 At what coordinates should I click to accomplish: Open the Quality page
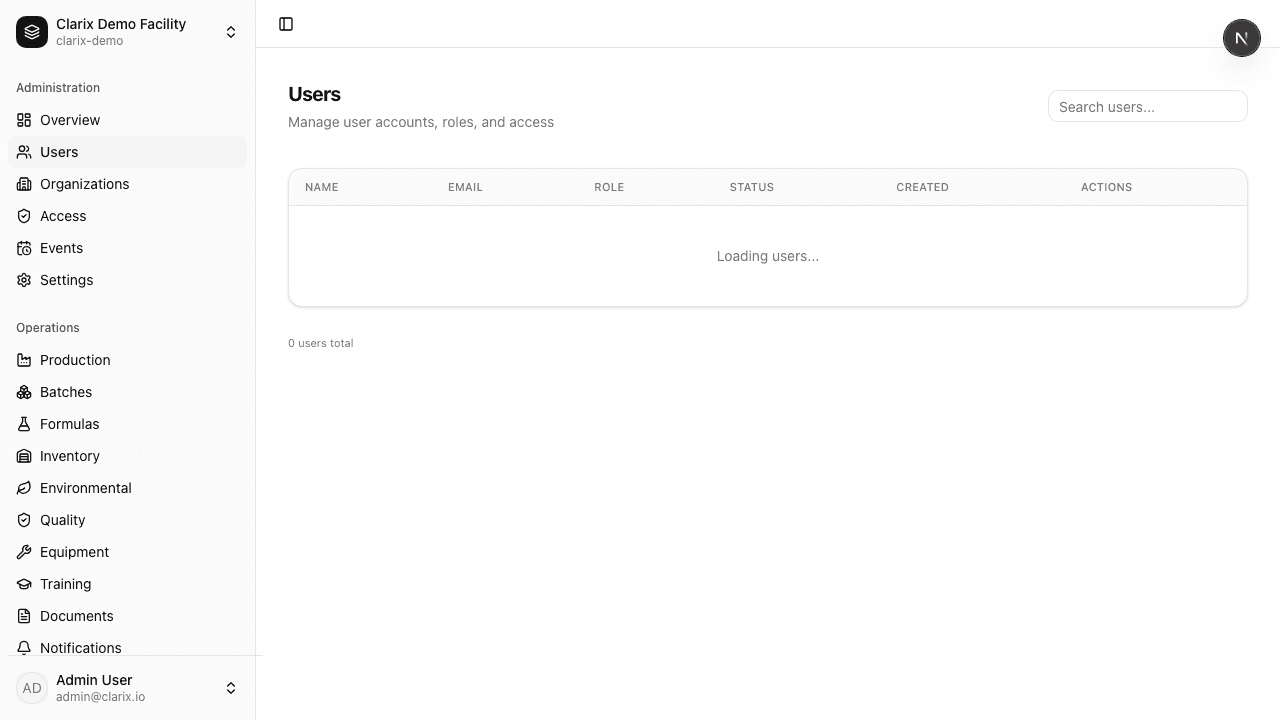pyautogui.click(x=127, y=520)
